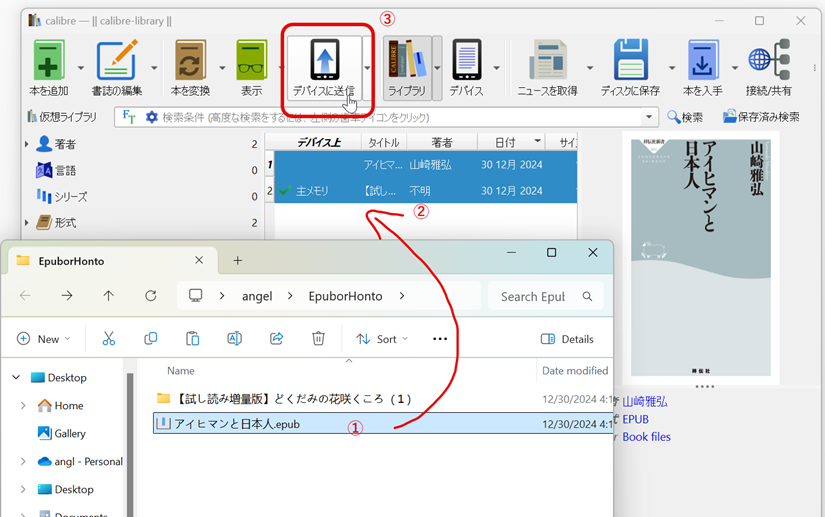Open Save to disk dropdown arrow
825x517 pixels.
click(672, 68)
